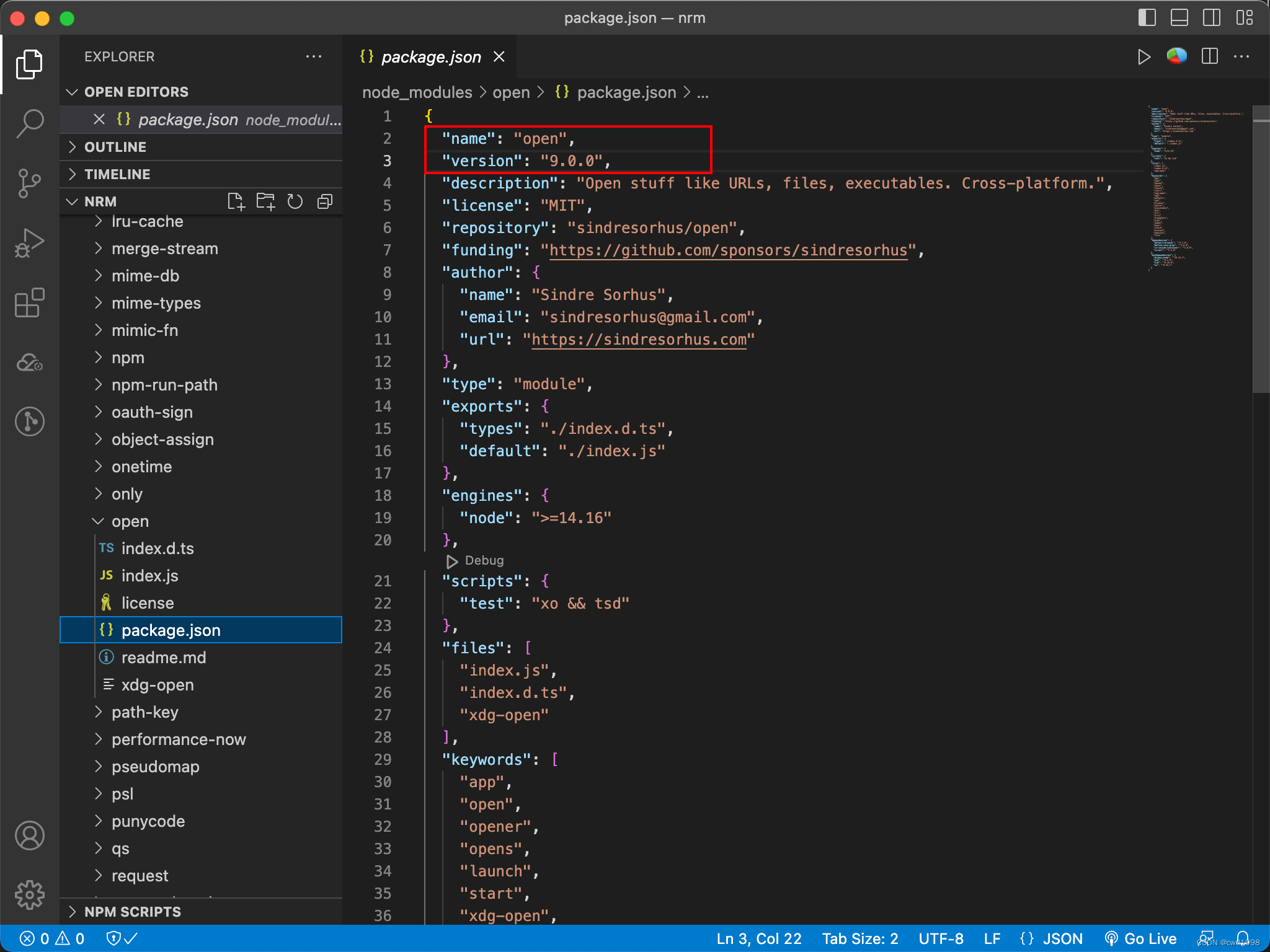Toggle the Secondary Side Bar layout button
1270x952 pixels.
1212,17
